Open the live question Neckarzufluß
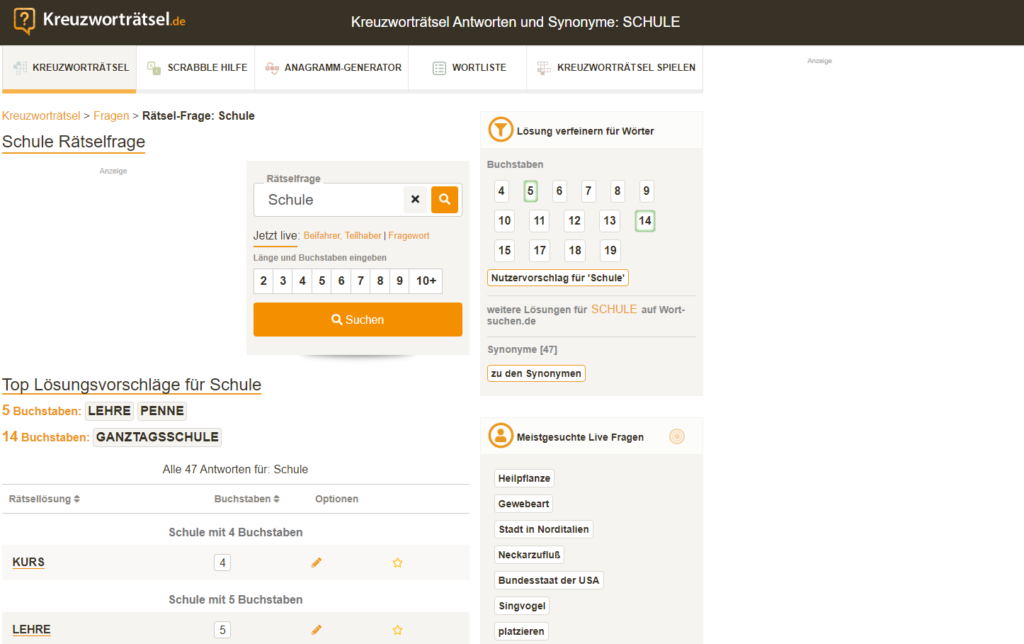This screenshot has width=1024, height=644. (529, 555)
